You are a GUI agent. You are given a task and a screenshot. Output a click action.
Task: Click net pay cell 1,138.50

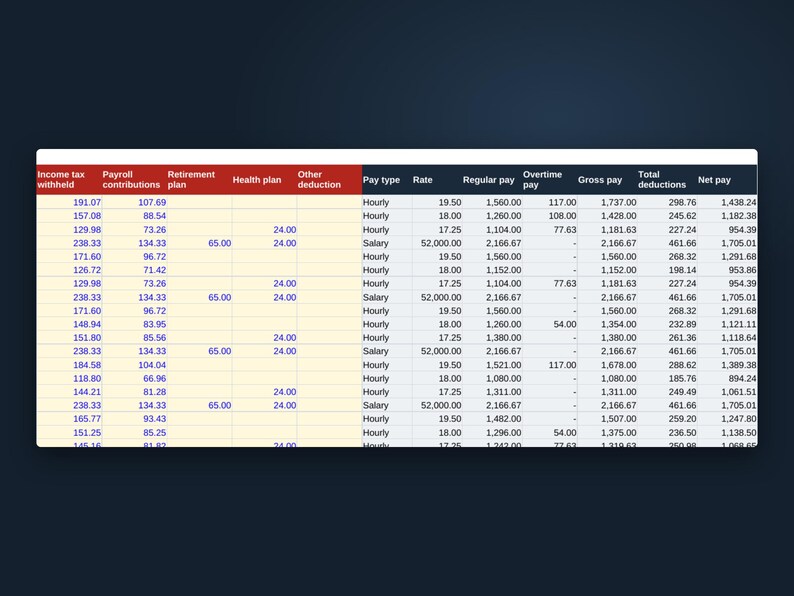click(x=727, y=432)
